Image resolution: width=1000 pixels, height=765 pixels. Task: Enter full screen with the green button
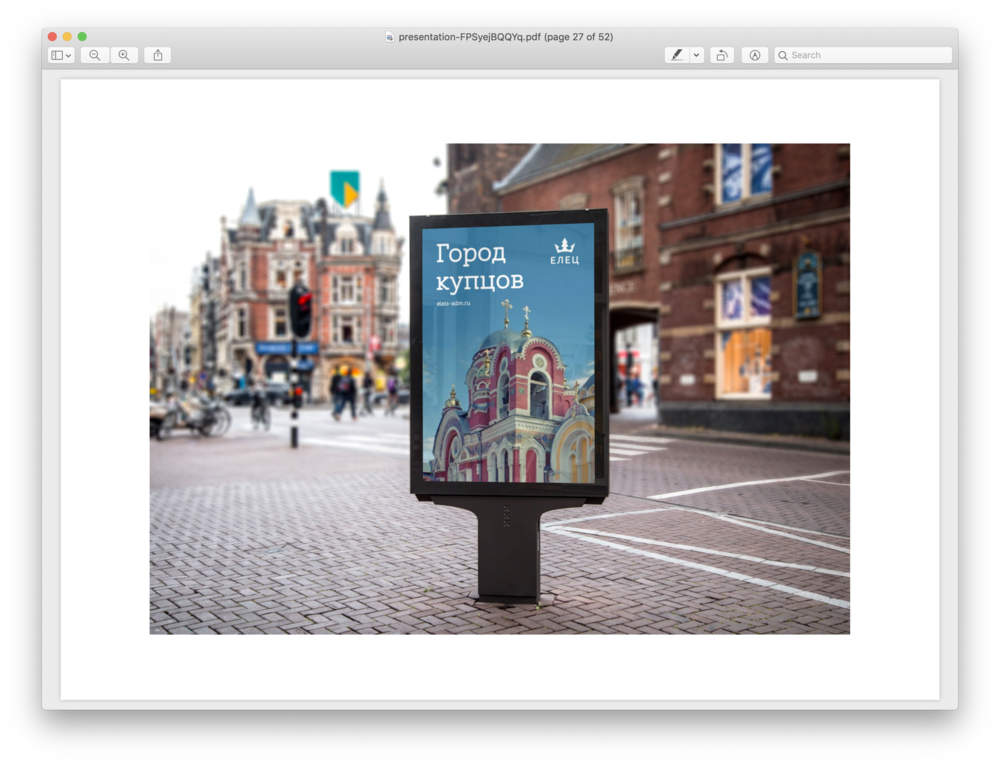point(82,34)
